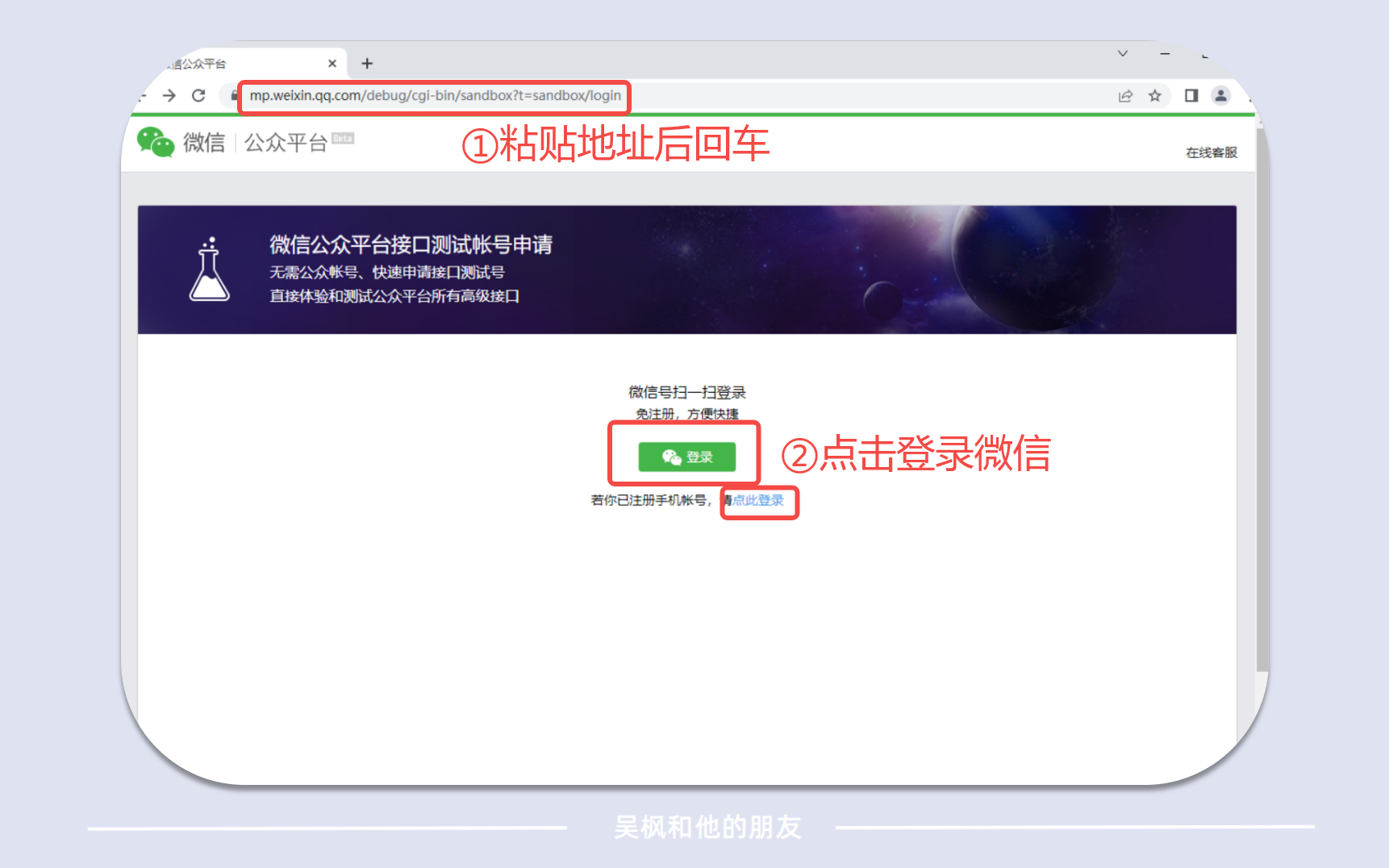
Task: Click the share page icon
Action: [x=1126, y=96]
